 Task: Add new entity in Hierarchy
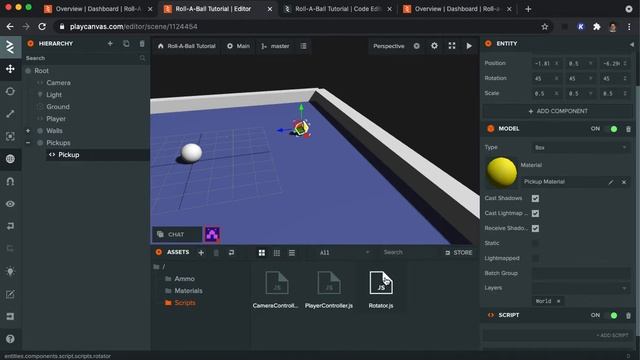tap(110, 44)
